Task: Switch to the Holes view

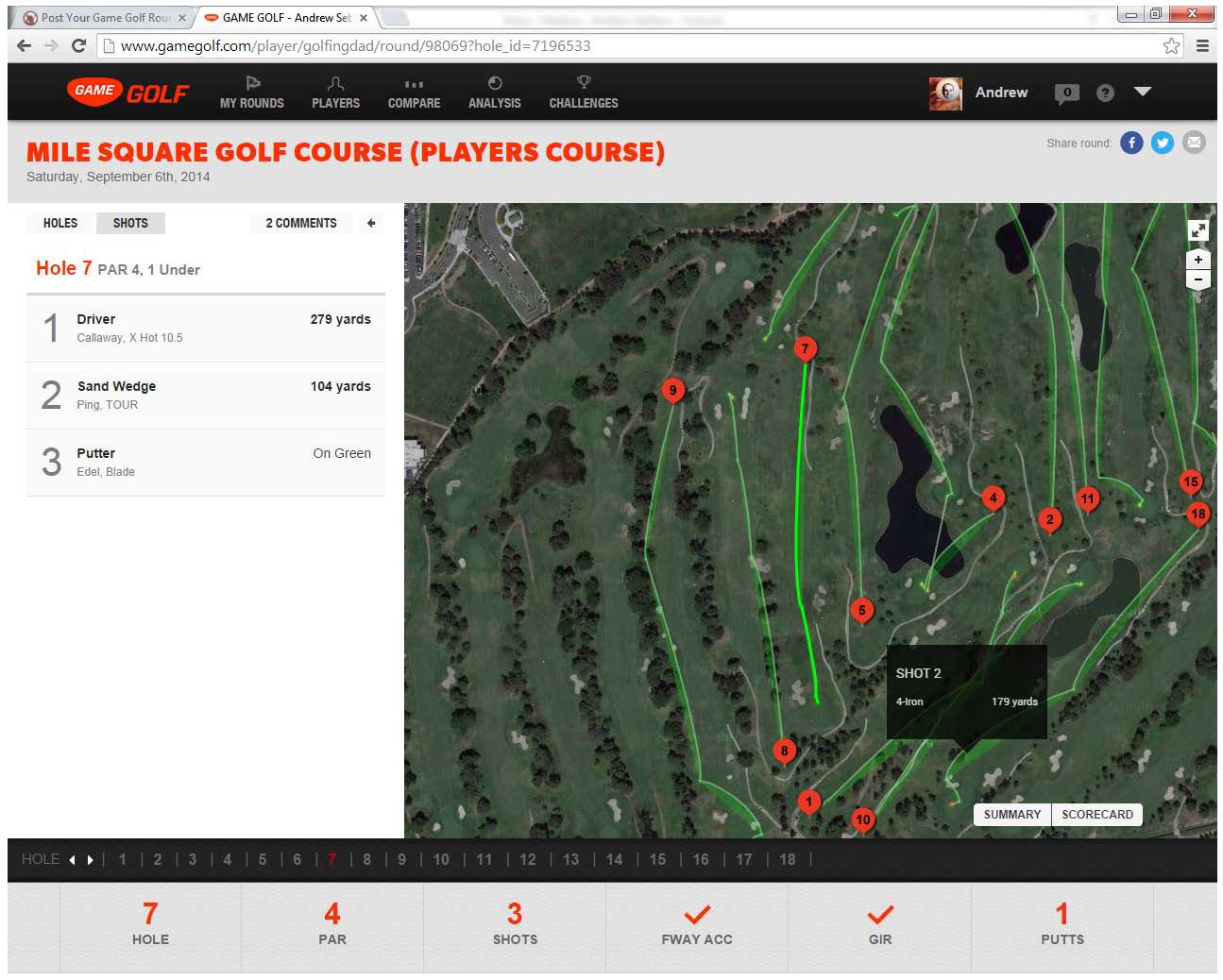Action: coord(60,223)
